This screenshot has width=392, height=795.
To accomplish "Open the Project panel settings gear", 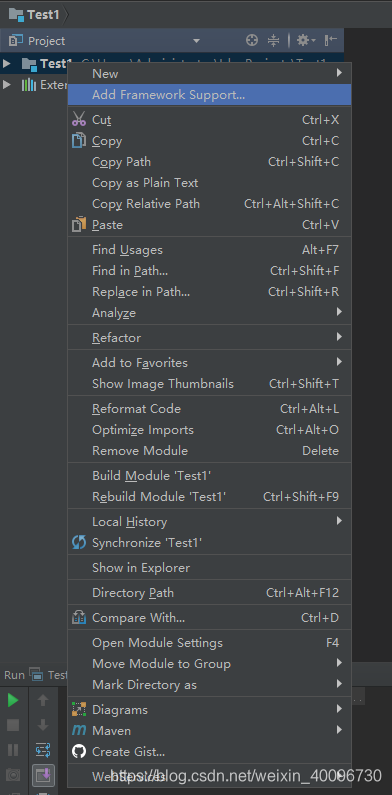I will point(306,40).
